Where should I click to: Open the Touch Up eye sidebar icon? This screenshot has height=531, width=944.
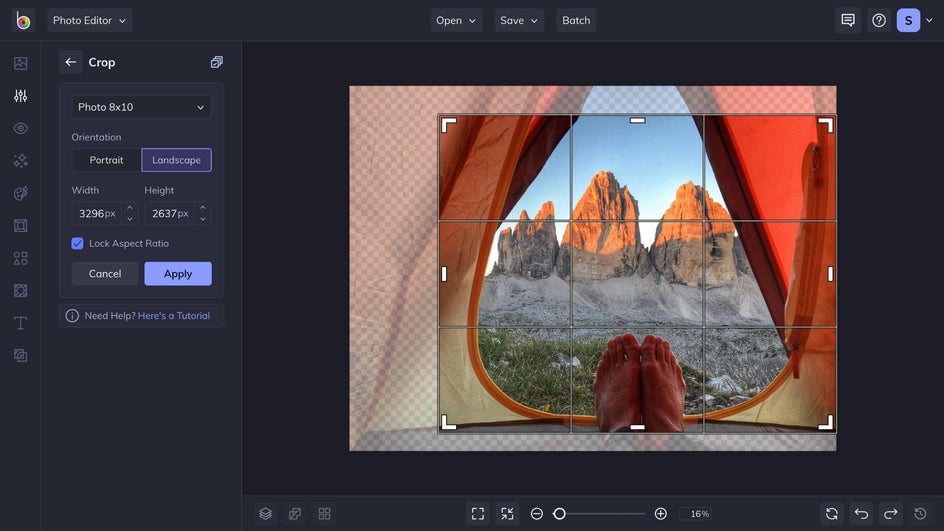(x=20, y=128)
